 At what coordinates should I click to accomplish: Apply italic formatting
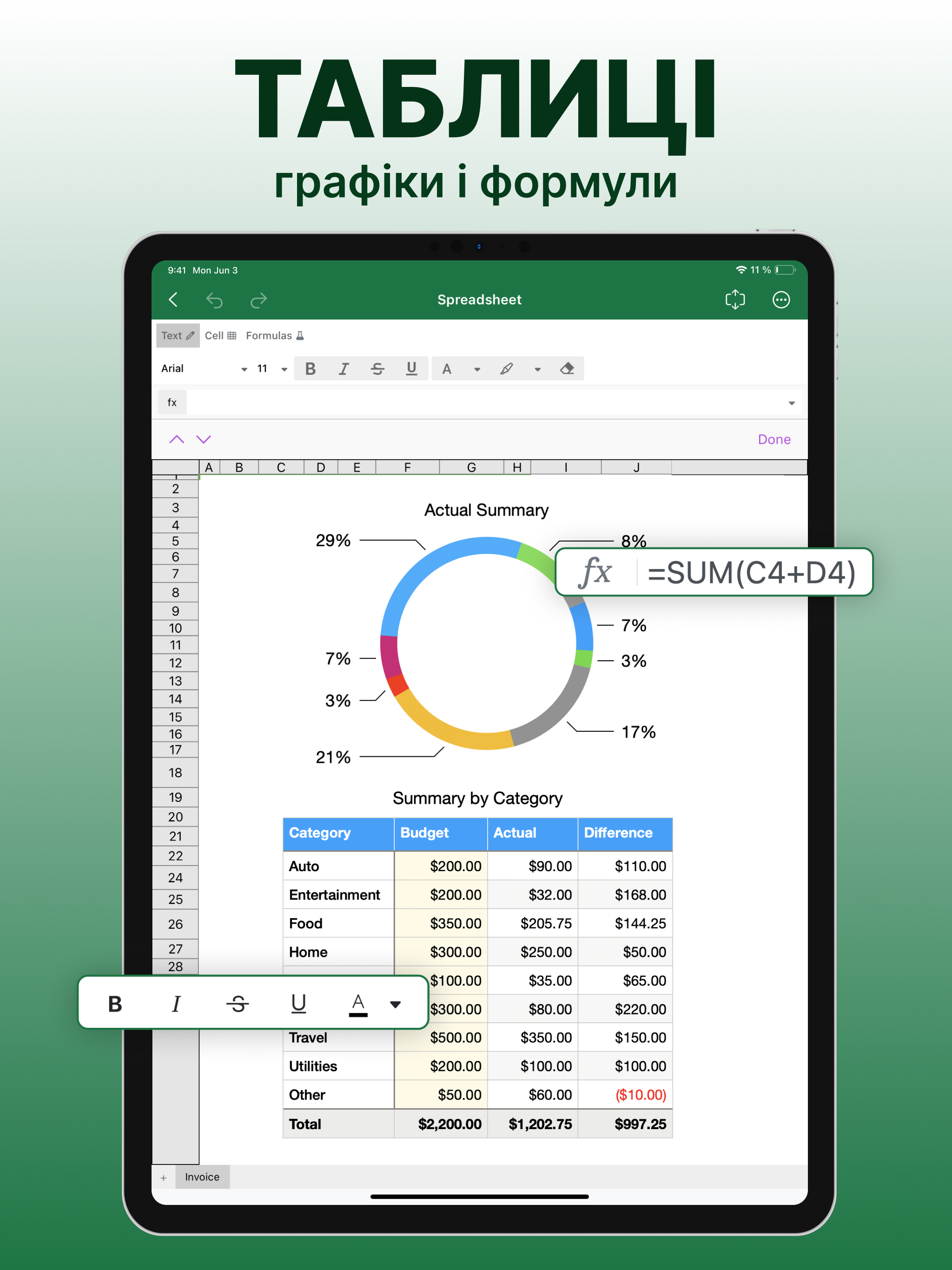[x=344, y=369]
